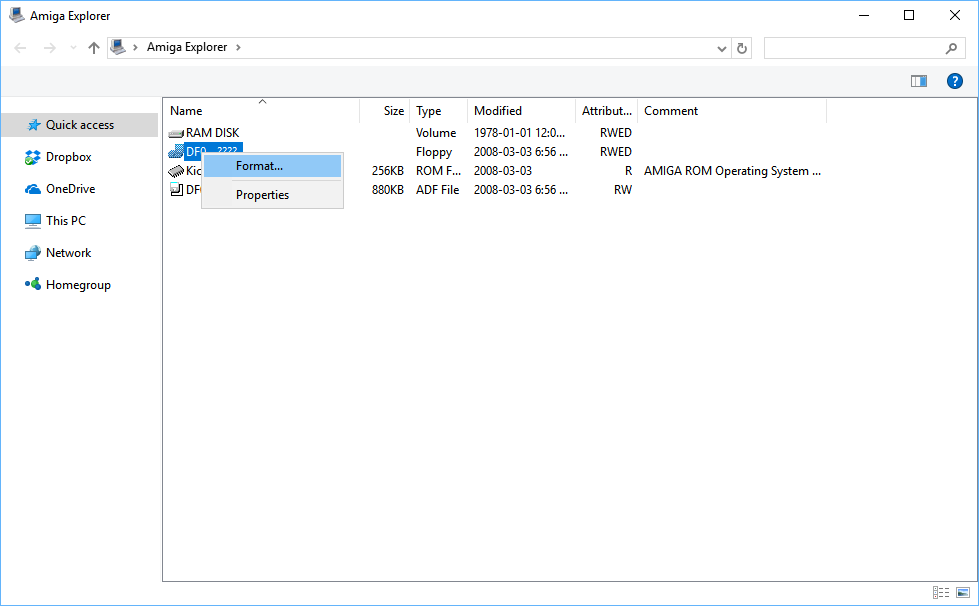Click the Dropbox icon in the sidebar
The height and width of the screenshot is (606, 979).
[x=32, y=157]
